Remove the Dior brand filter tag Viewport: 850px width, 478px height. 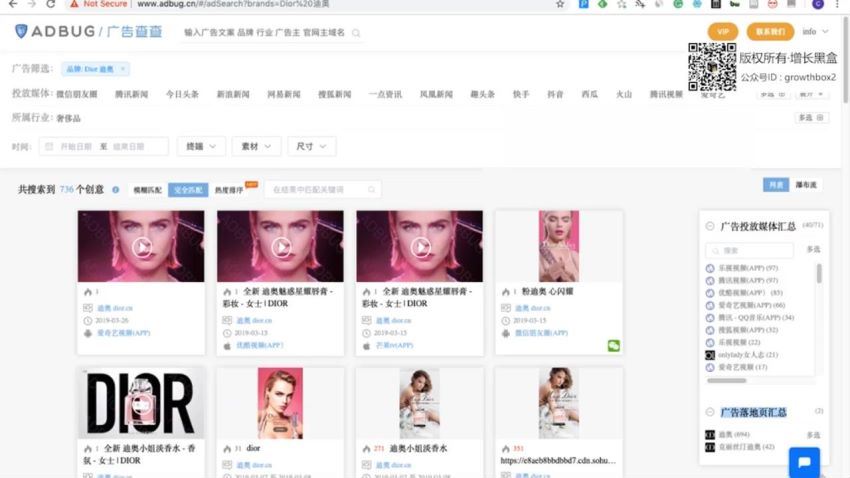pos(123,69)
